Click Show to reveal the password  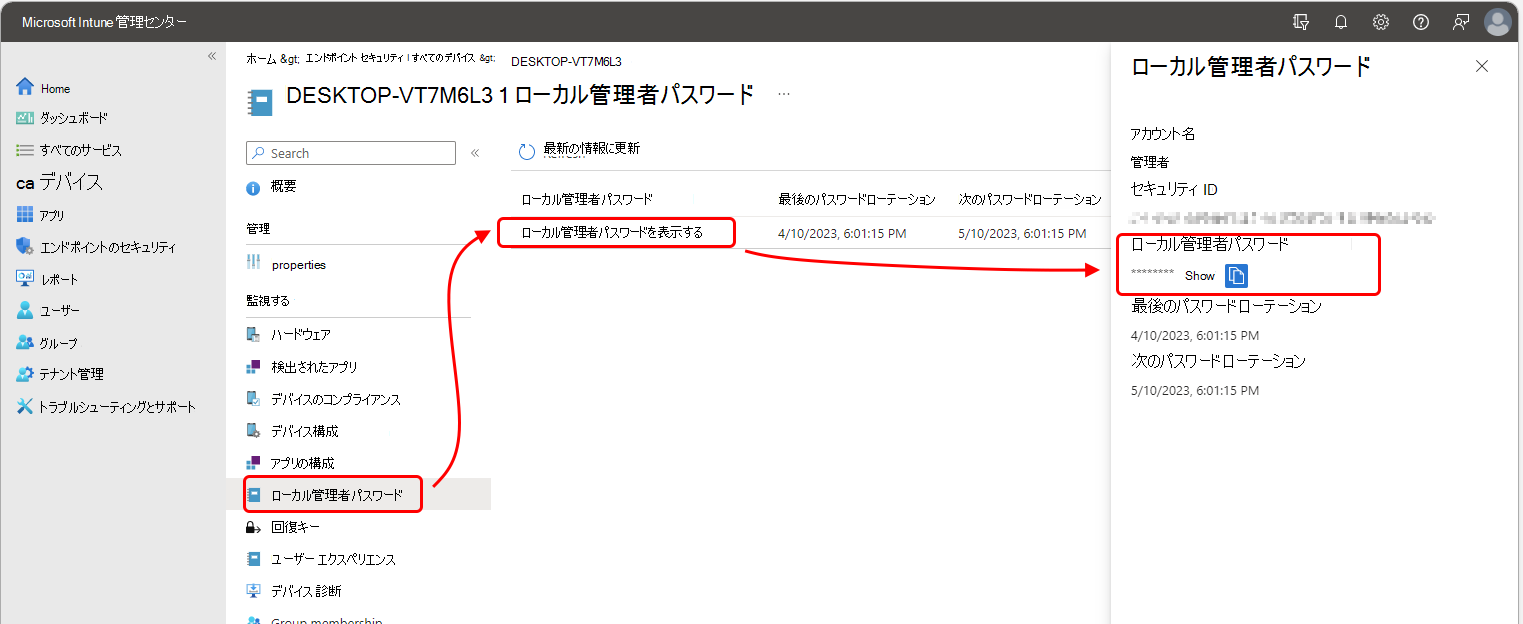1200,275
